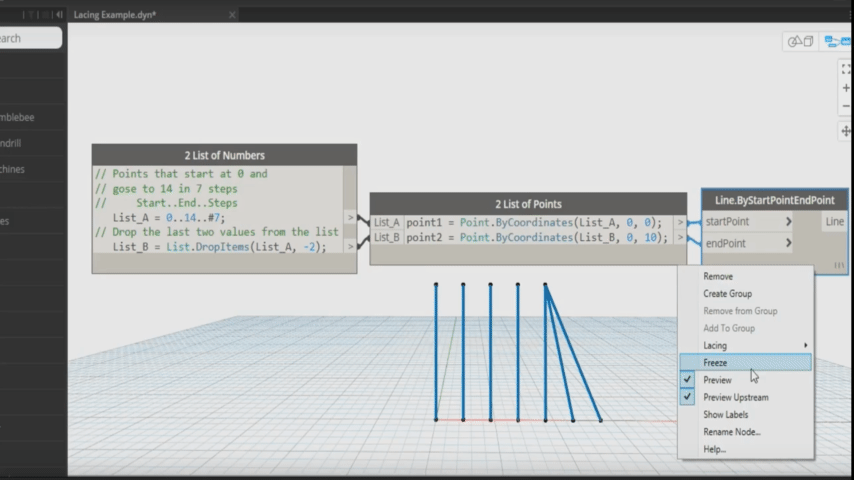Screen dimensions: 854x480
Task: Click the point1 output port arrow
Action: (680, 222)
